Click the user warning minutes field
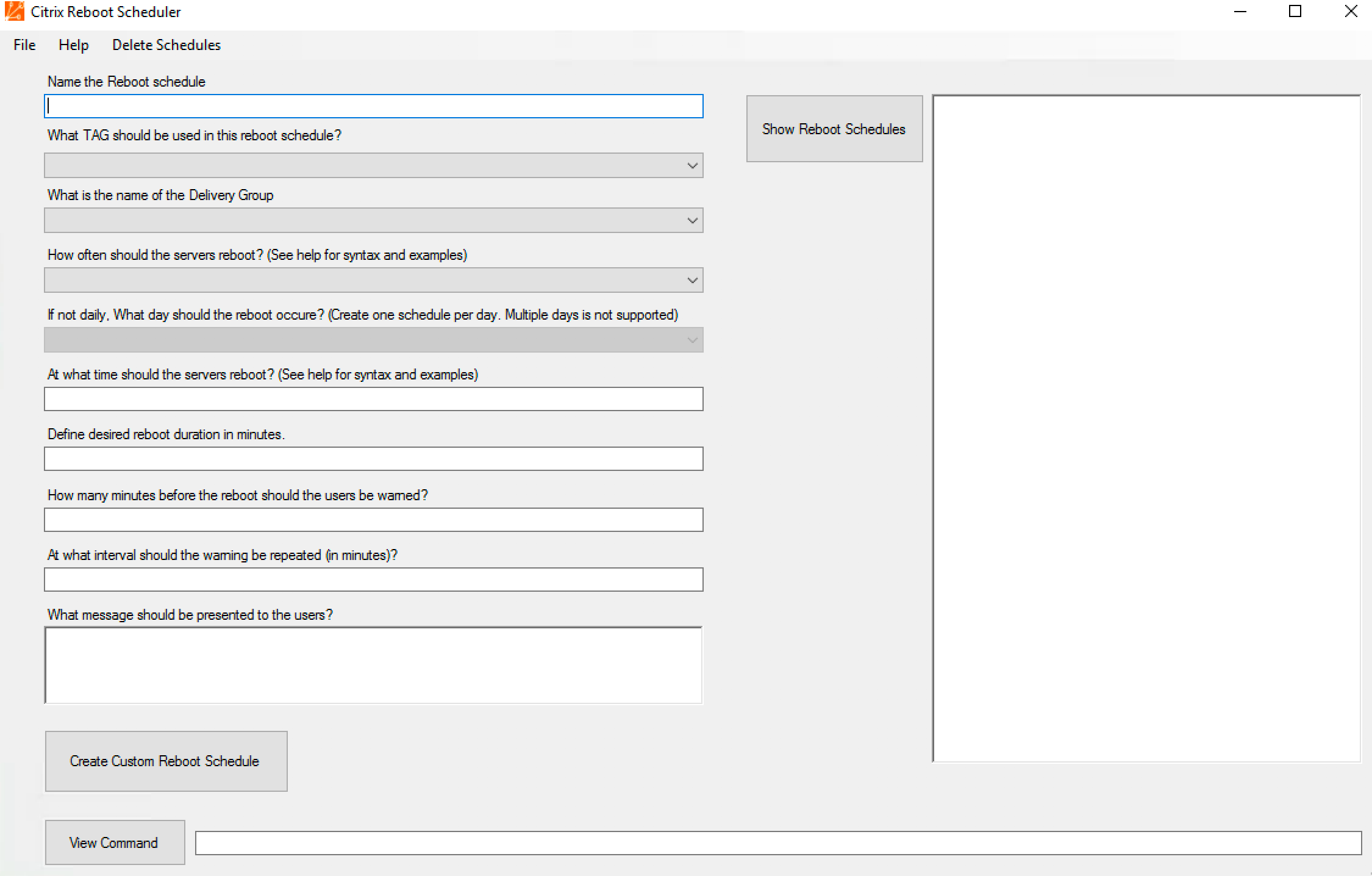The width and height of the screenshot is (1372, 876). (373, 520)
